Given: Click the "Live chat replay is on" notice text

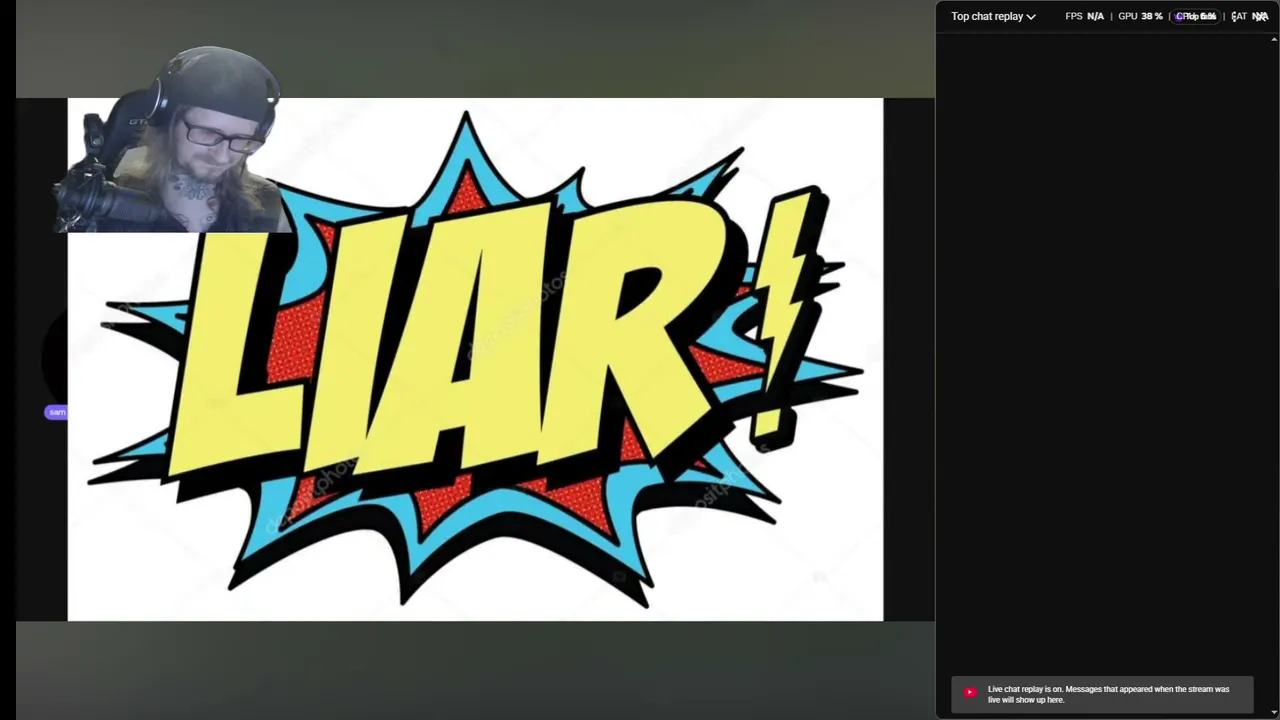Looking at the screenshot, I should pyautogui.click(x=1108, y=694).
